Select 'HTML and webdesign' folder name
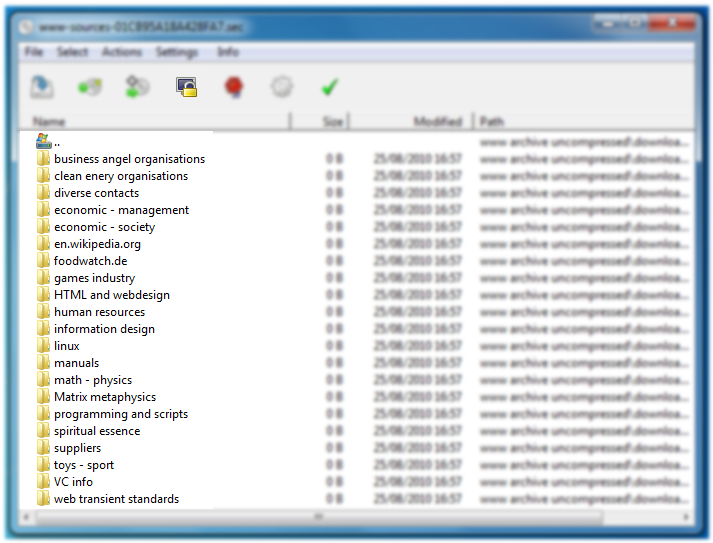 (112, 295)
